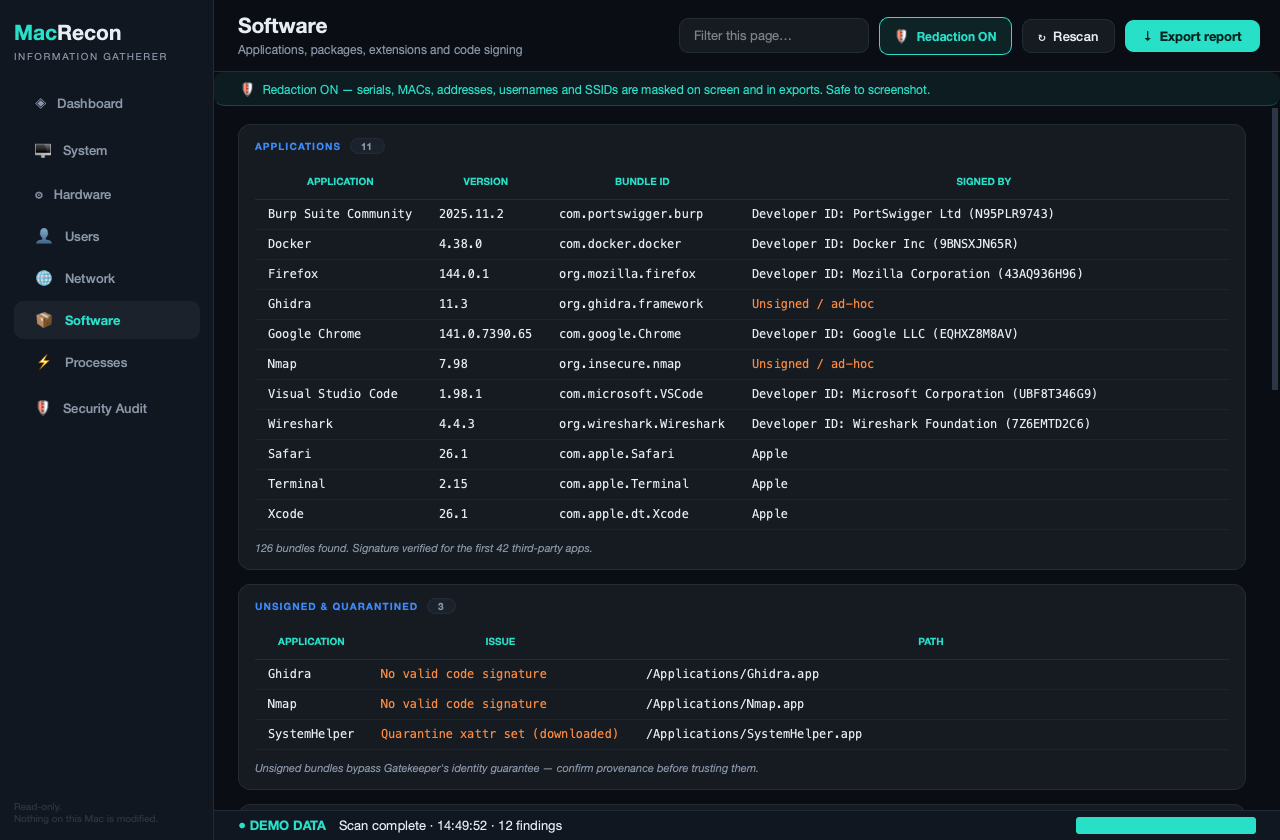
Task: Click the Users person icon
Action: coord(44,236)
